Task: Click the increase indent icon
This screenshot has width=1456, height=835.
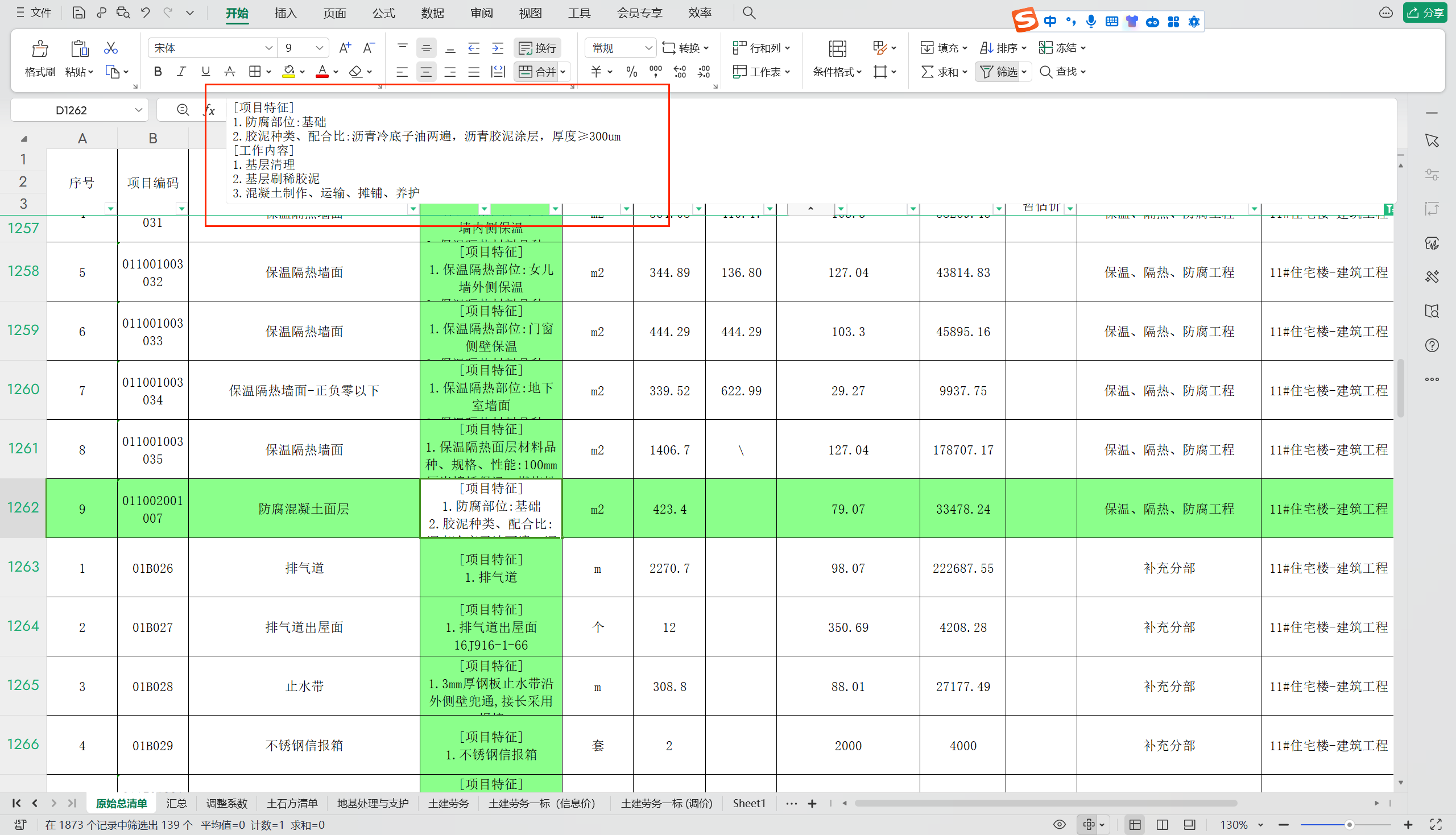Action: click(498, 48)
